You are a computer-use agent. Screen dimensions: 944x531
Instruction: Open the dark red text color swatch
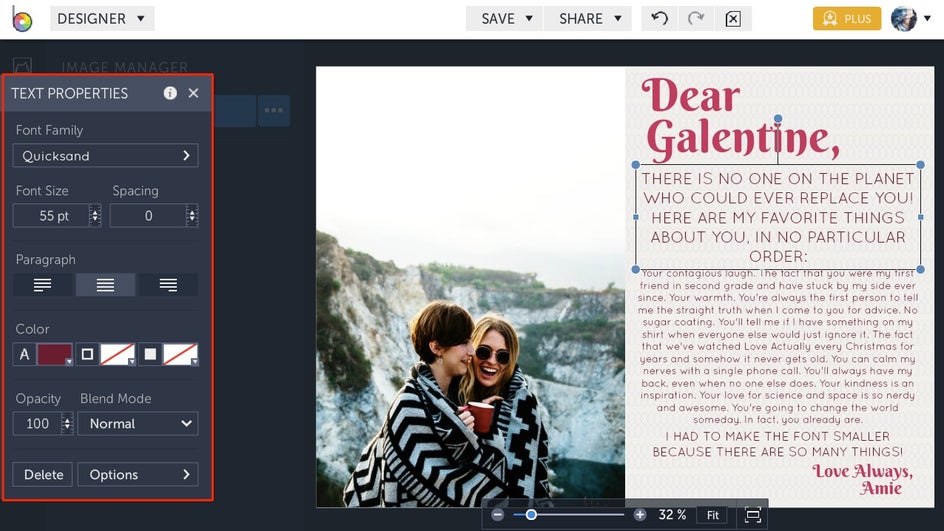point(55,354)
